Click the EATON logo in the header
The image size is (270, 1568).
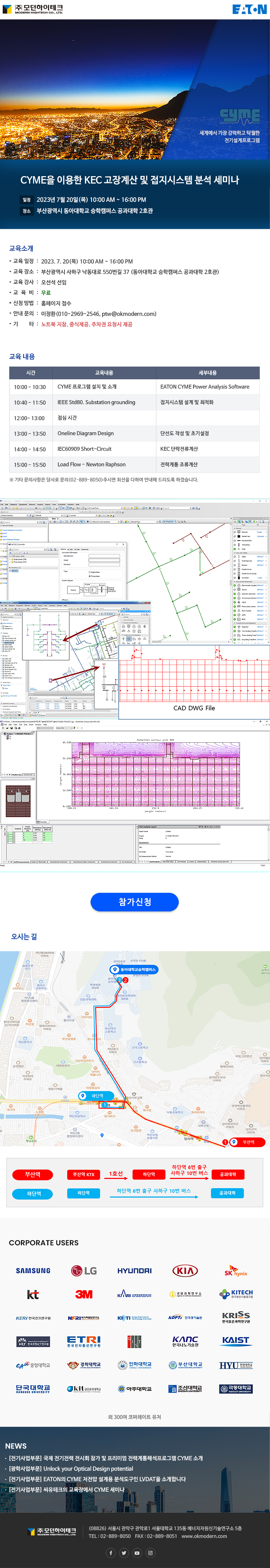pyautogui.click(x=249, y=9)
